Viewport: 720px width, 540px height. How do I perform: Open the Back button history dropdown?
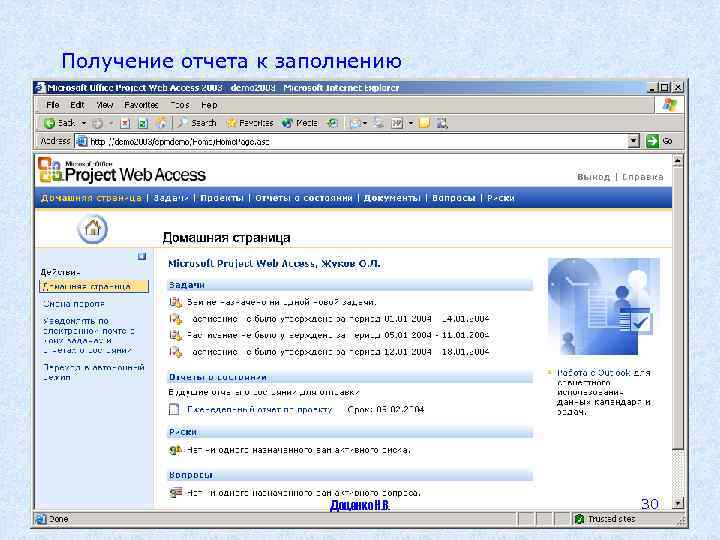pyautogui.click(x=84, y=123)
